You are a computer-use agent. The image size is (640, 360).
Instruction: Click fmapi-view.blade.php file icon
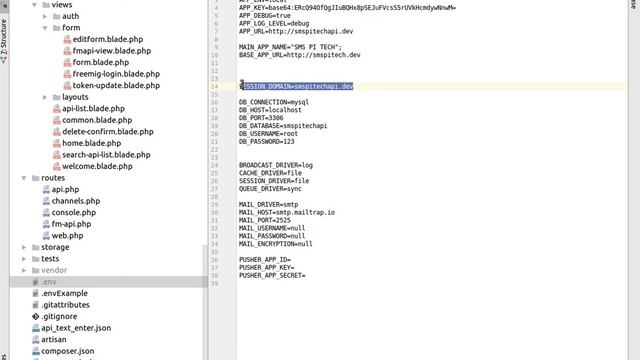67,51
